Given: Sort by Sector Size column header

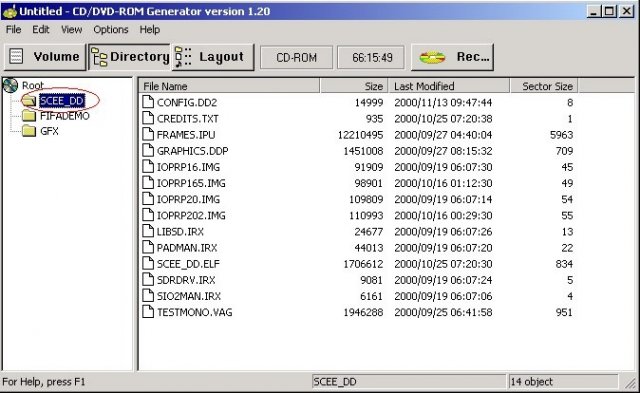Looking at the screenshot, I should [x=544, y=86].
